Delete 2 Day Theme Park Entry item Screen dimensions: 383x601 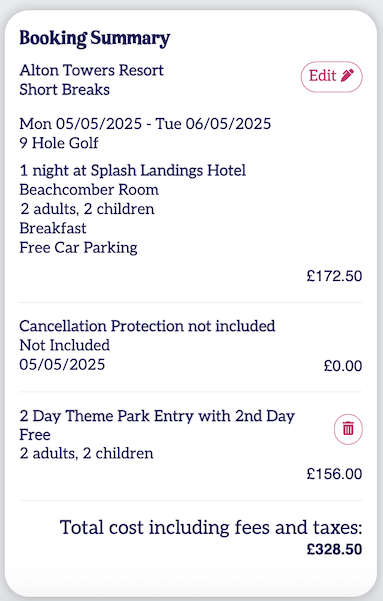point(348,429)
